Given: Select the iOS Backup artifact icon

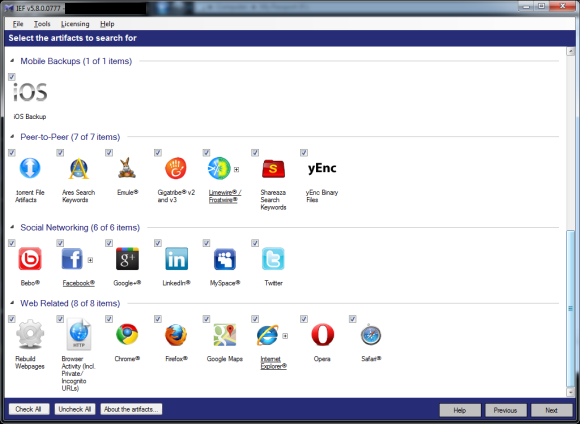Looking at the screenshot, I should (30, 92).
